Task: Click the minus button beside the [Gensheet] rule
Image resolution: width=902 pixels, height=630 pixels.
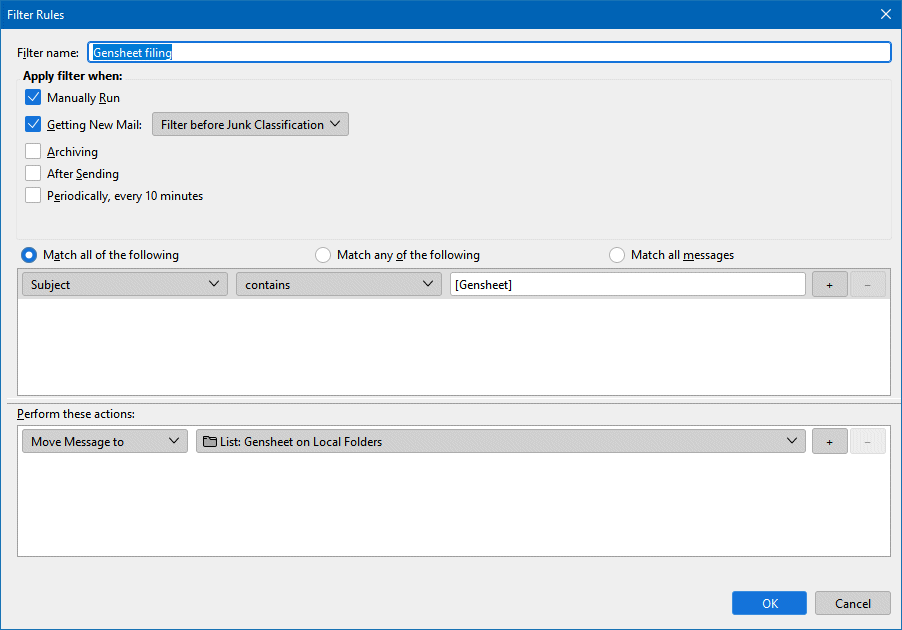Action: pyautogui.click(x=867, y=284)
